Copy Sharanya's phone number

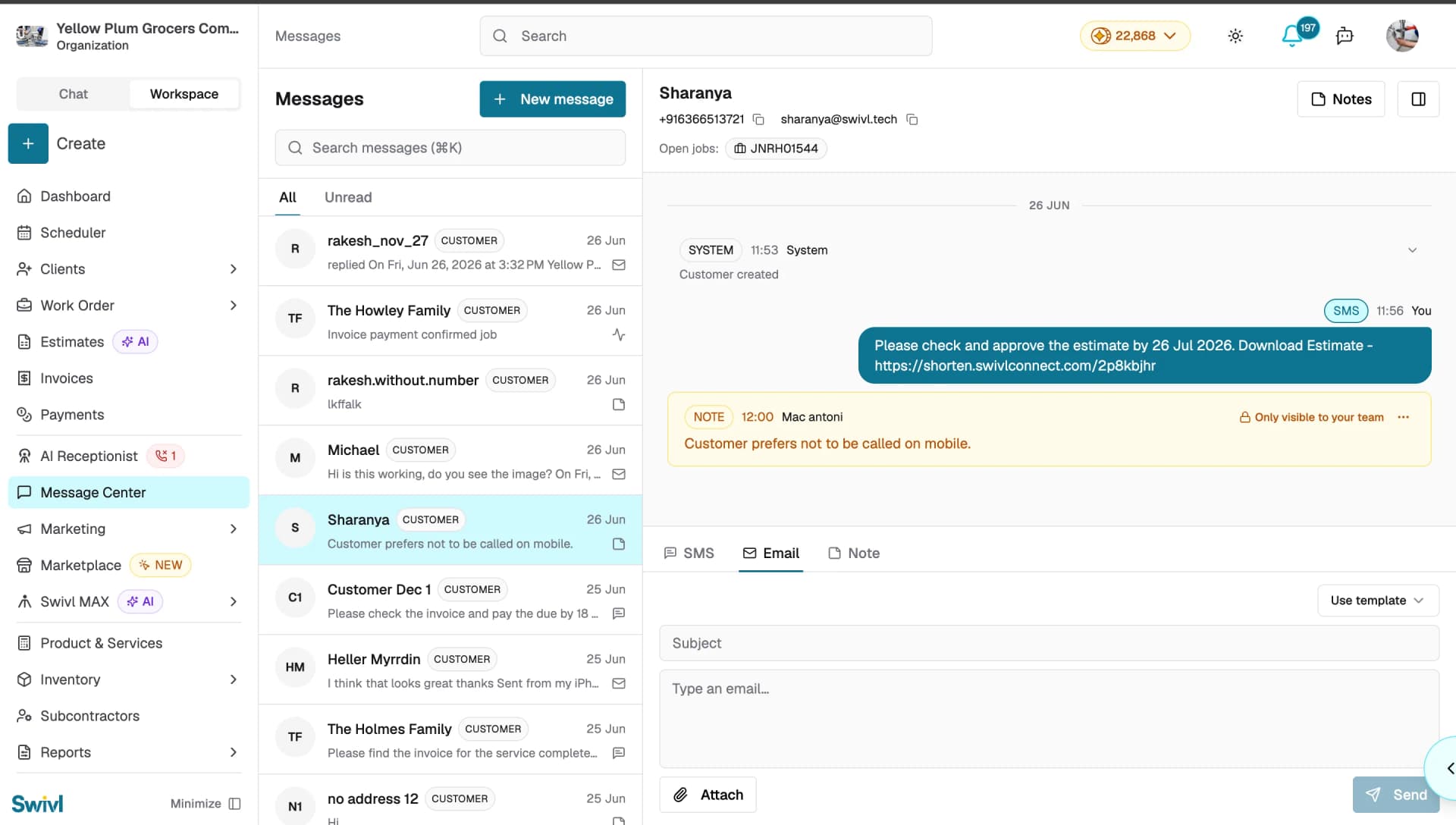tap(758, 120)
